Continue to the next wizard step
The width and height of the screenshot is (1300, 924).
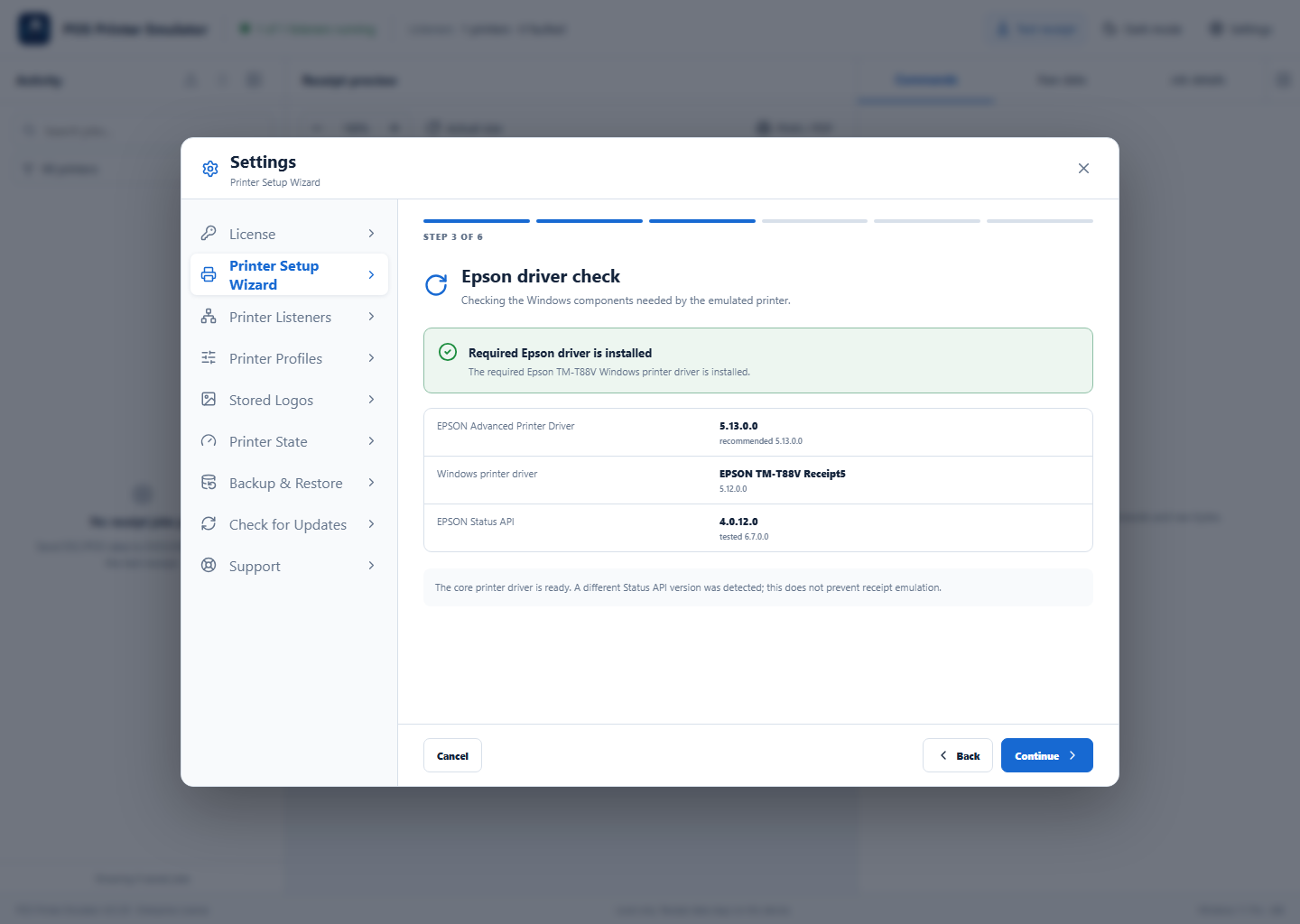coord(1047,755)
